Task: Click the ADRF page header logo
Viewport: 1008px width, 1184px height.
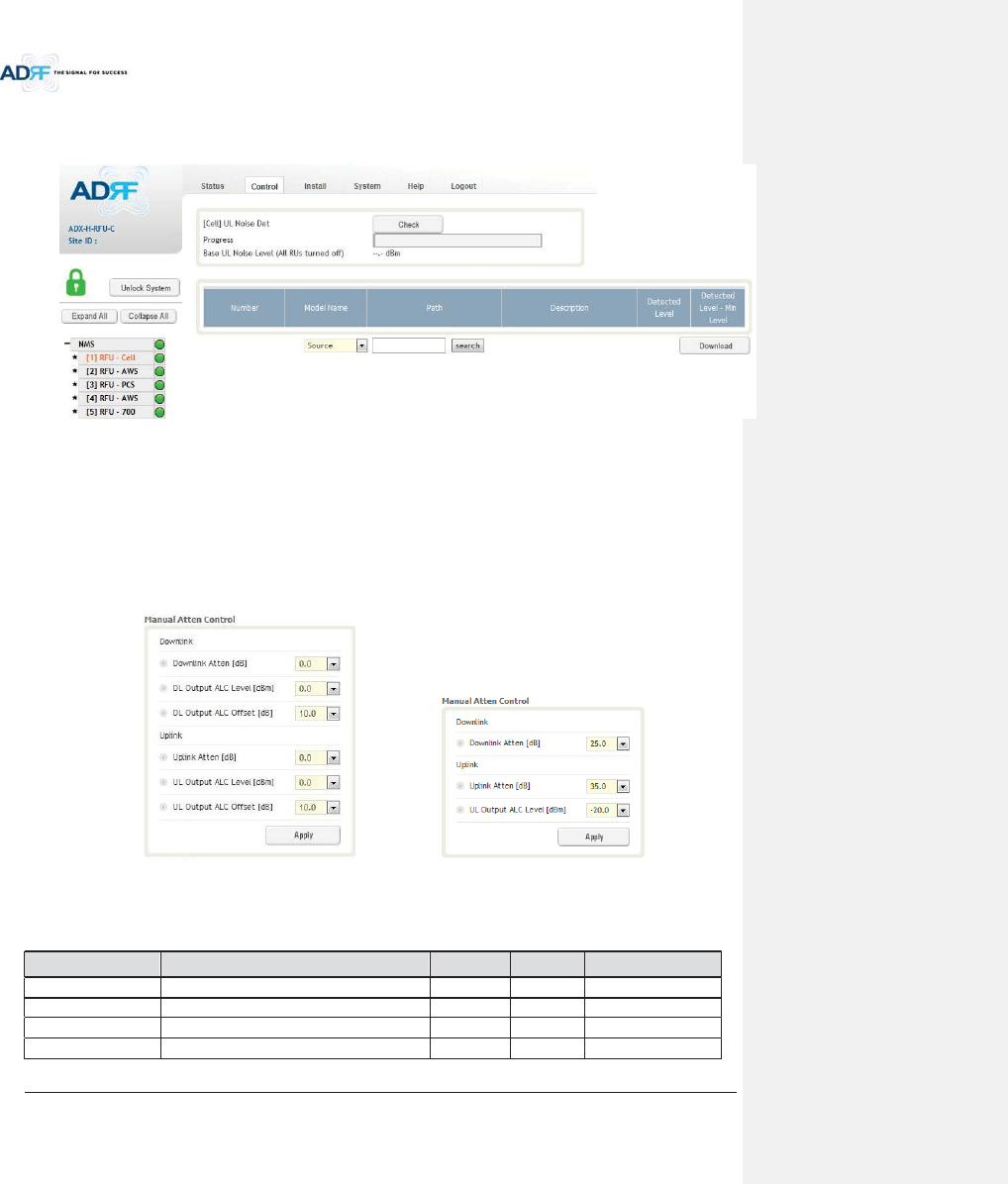Action: 63,72
